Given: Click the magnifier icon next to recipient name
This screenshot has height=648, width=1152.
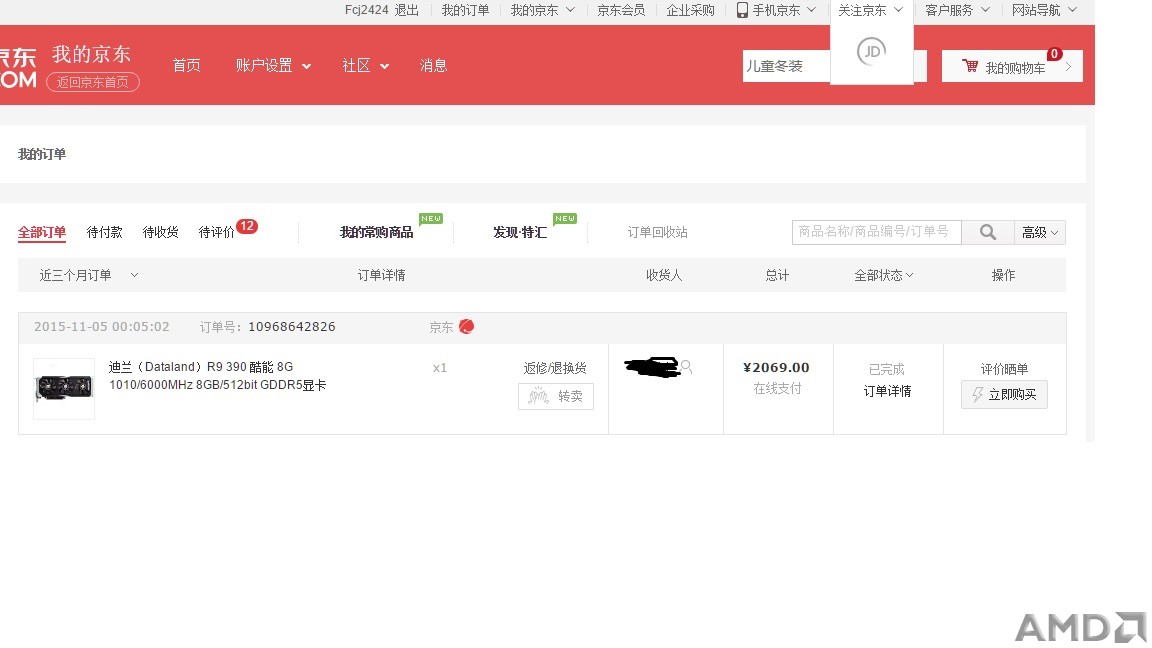Looking at the screenshot, I should (x=686, y=367).
